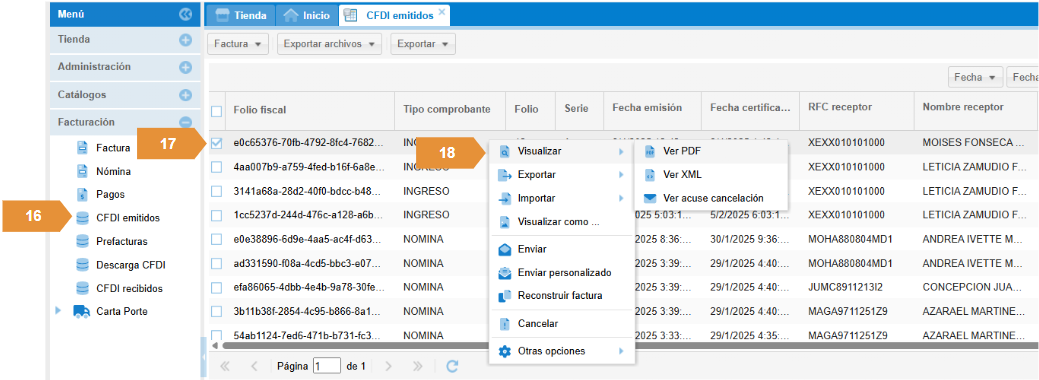Check the 3b11b38f nomina row checkbox
The image size is (1039, 380).
[217, 311]
